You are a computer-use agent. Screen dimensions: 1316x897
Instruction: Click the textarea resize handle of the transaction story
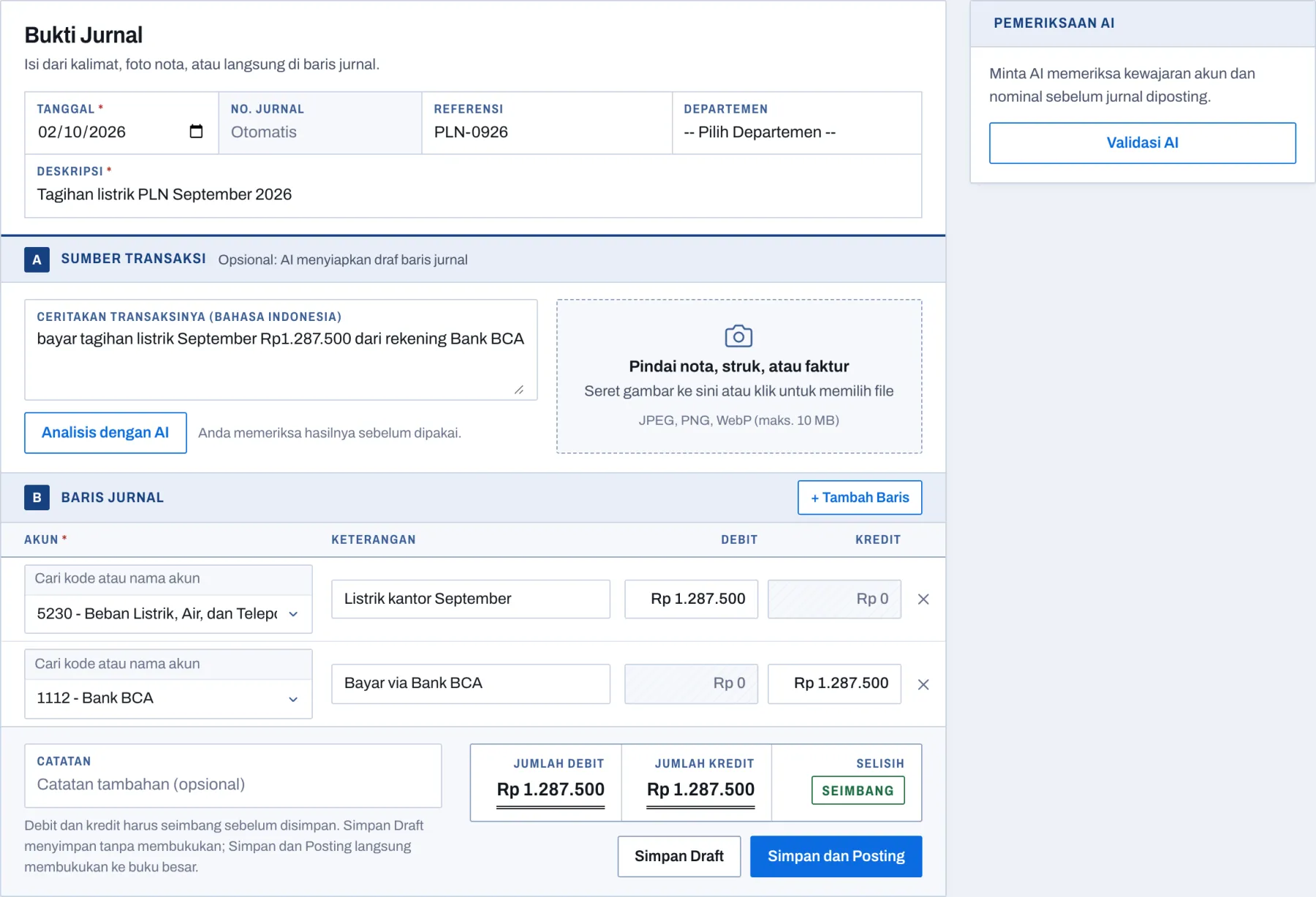[519, 390]
